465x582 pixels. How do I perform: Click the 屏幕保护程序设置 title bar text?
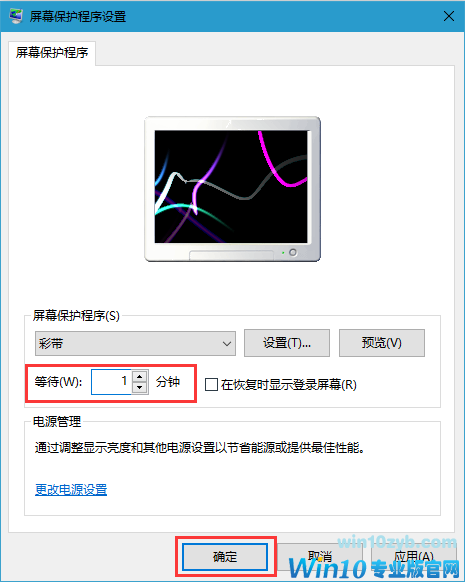pos(78,17)
